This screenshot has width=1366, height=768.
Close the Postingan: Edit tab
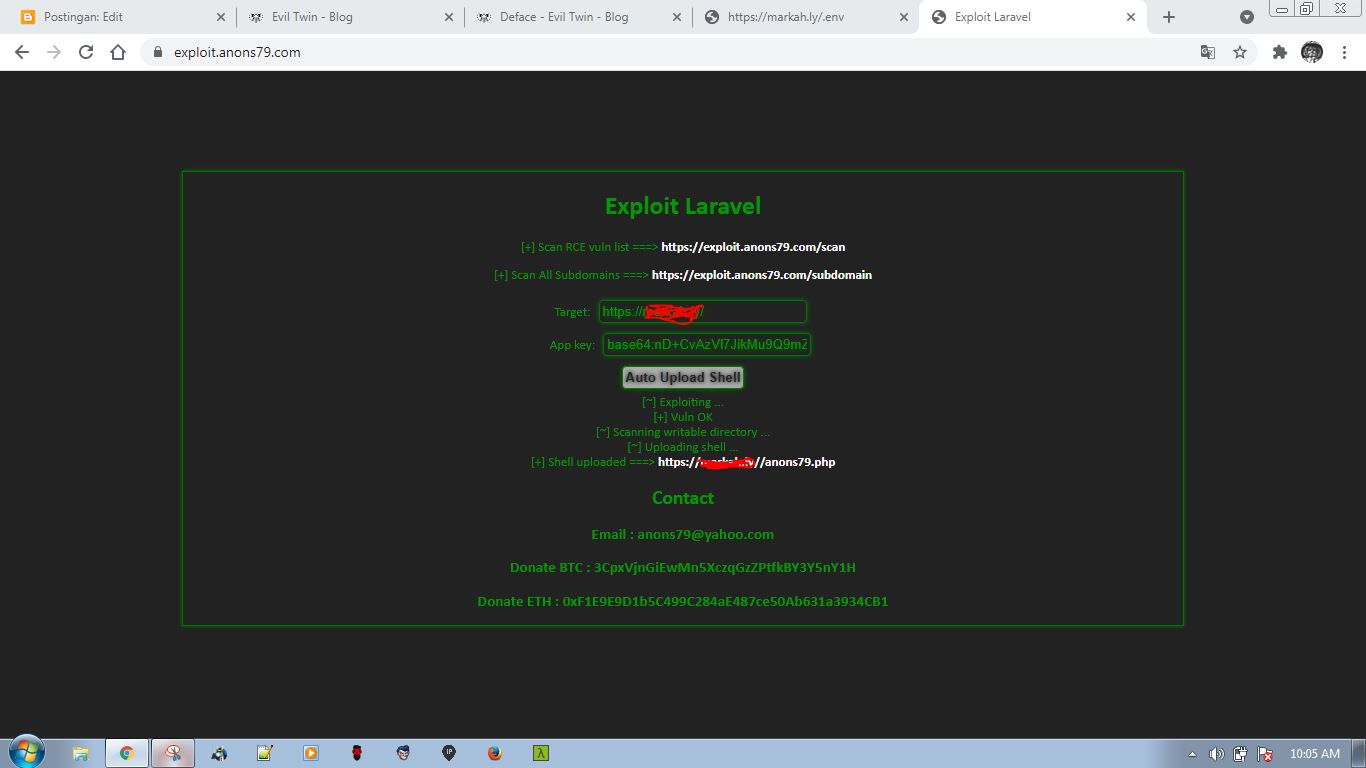(x=221, y=17)
